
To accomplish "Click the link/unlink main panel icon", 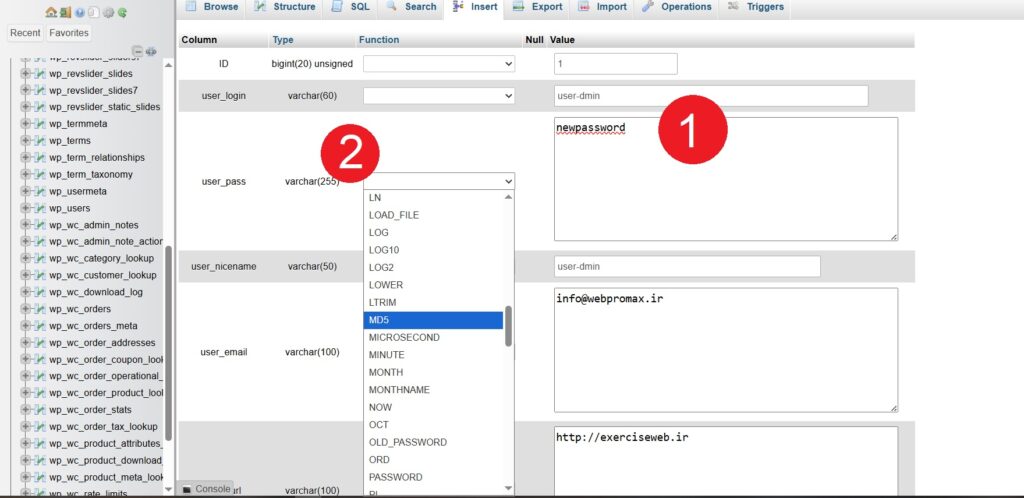I will click(x=151, y=52).
